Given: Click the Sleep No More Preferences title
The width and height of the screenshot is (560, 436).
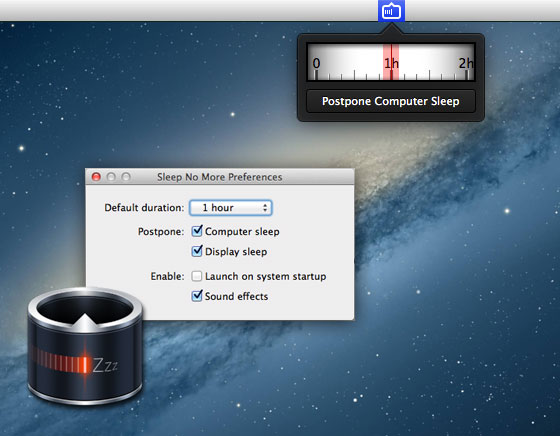Looking at the screenshot, I should pyautogui.click(x=220, y=177).
